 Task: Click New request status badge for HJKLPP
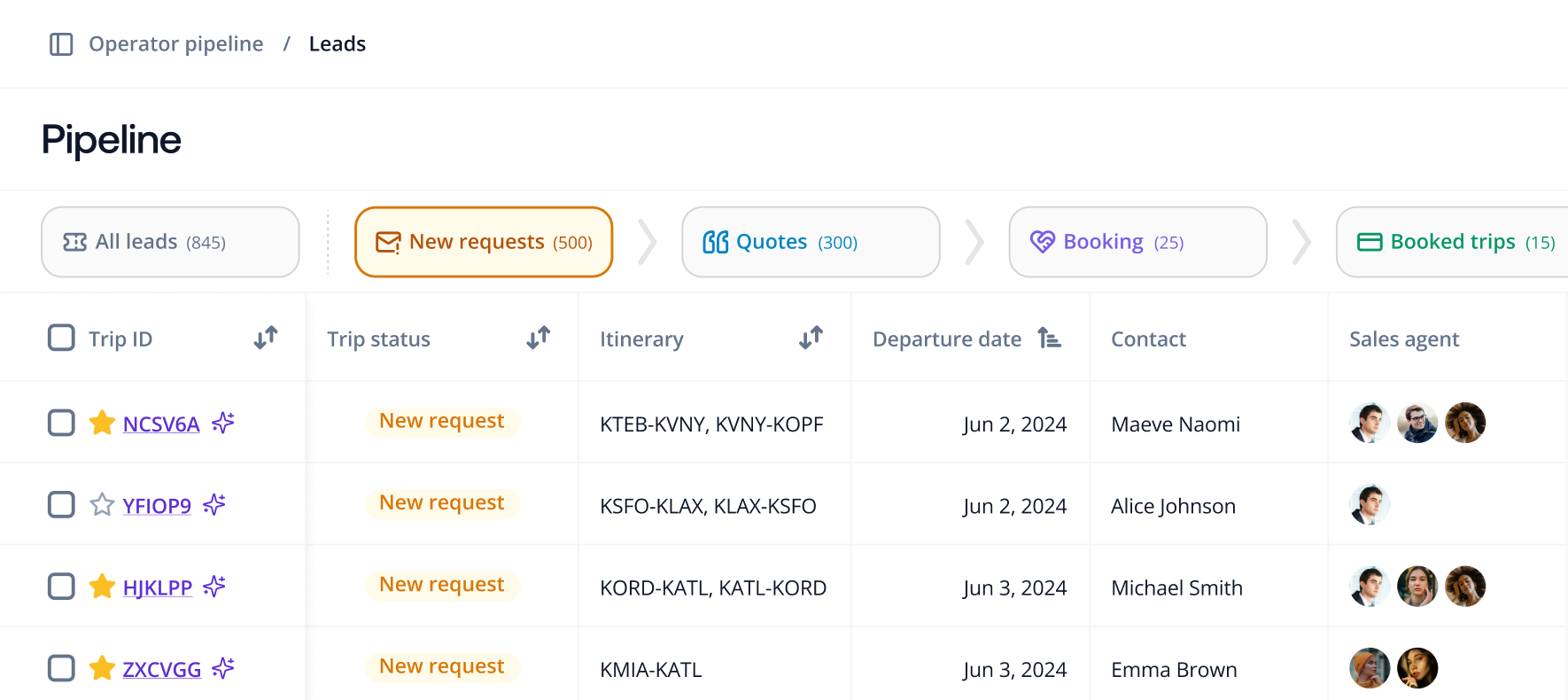[x=442, y=585]
